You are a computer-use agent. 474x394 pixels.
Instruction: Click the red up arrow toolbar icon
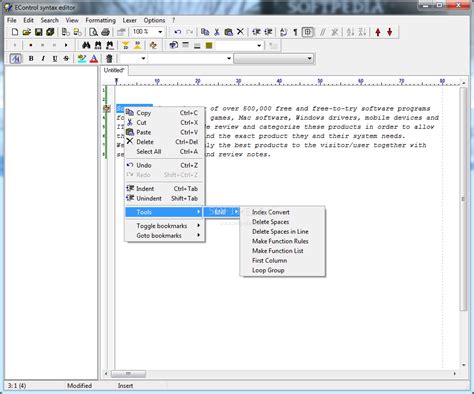tap(378, 32)
